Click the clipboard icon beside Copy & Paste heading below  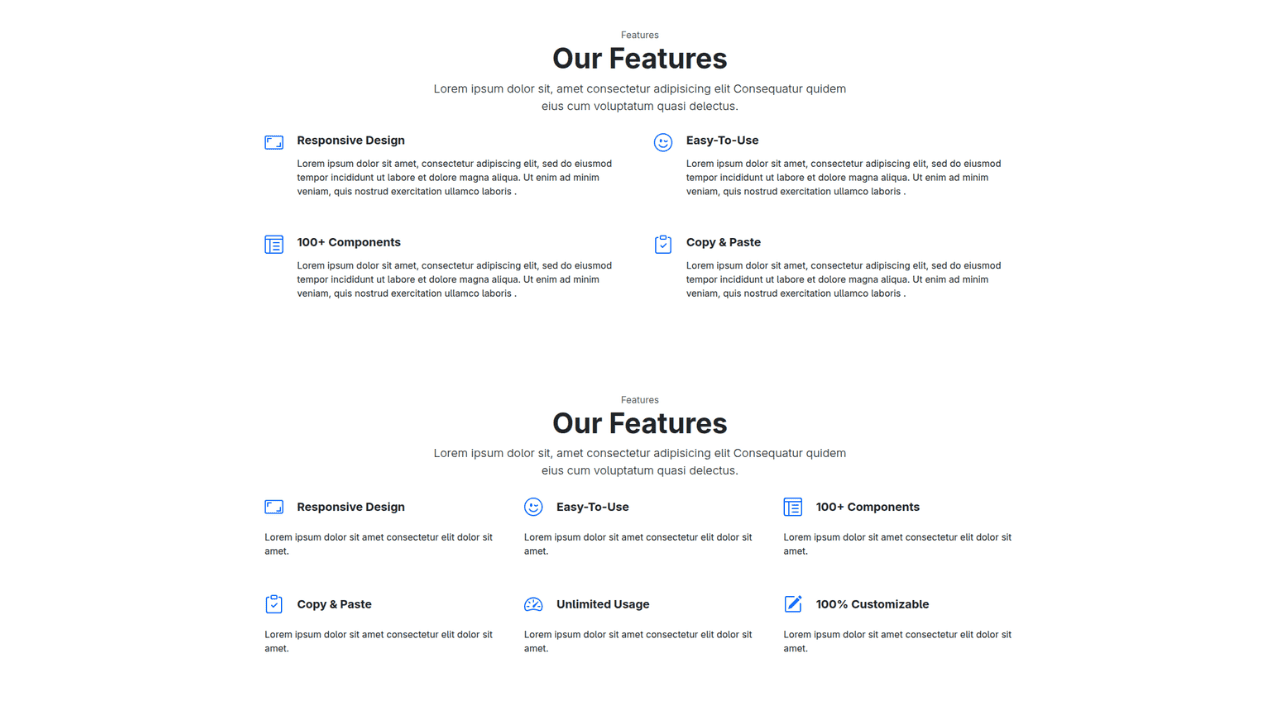pyautogui.click(x=273, y=604)
